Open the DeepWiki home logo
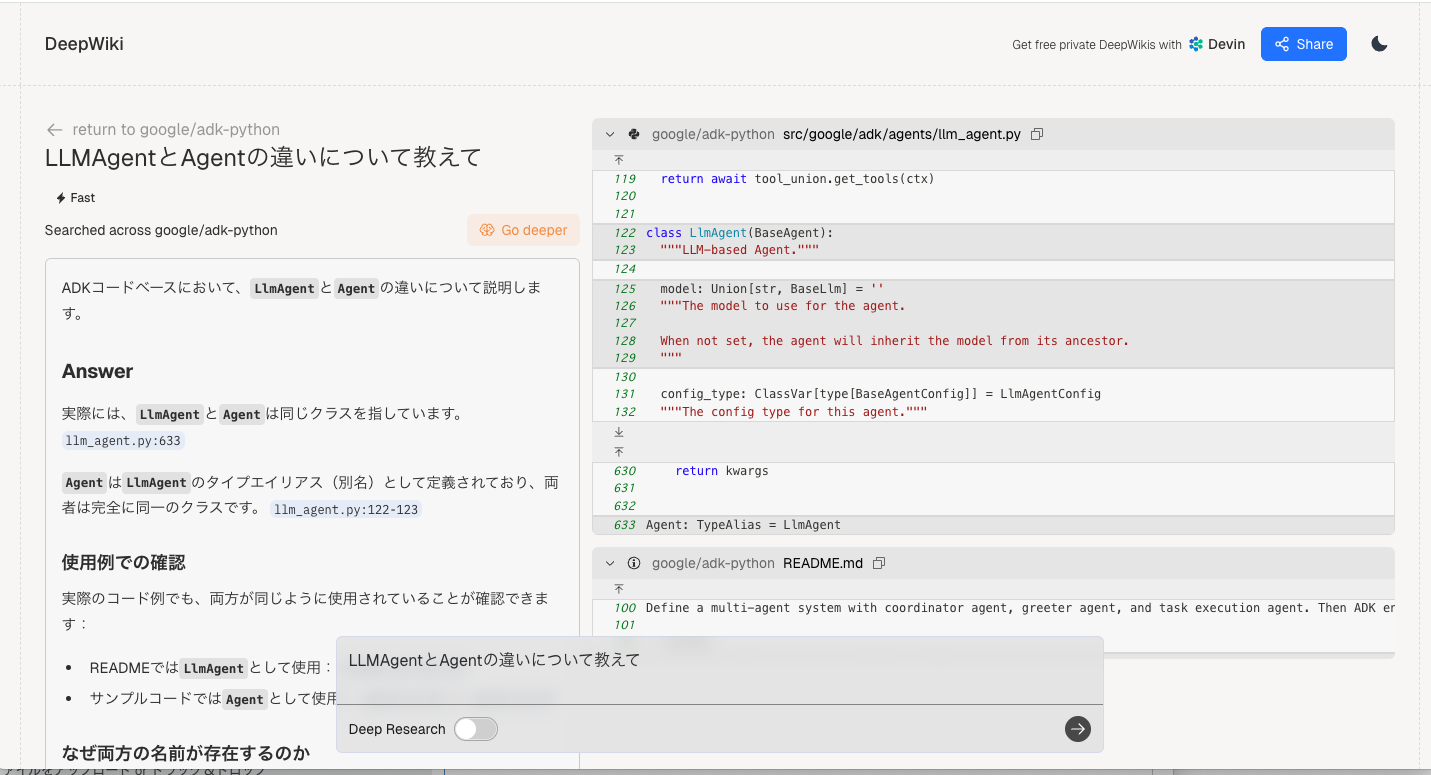1431x775 pixels. click(84, 44)
